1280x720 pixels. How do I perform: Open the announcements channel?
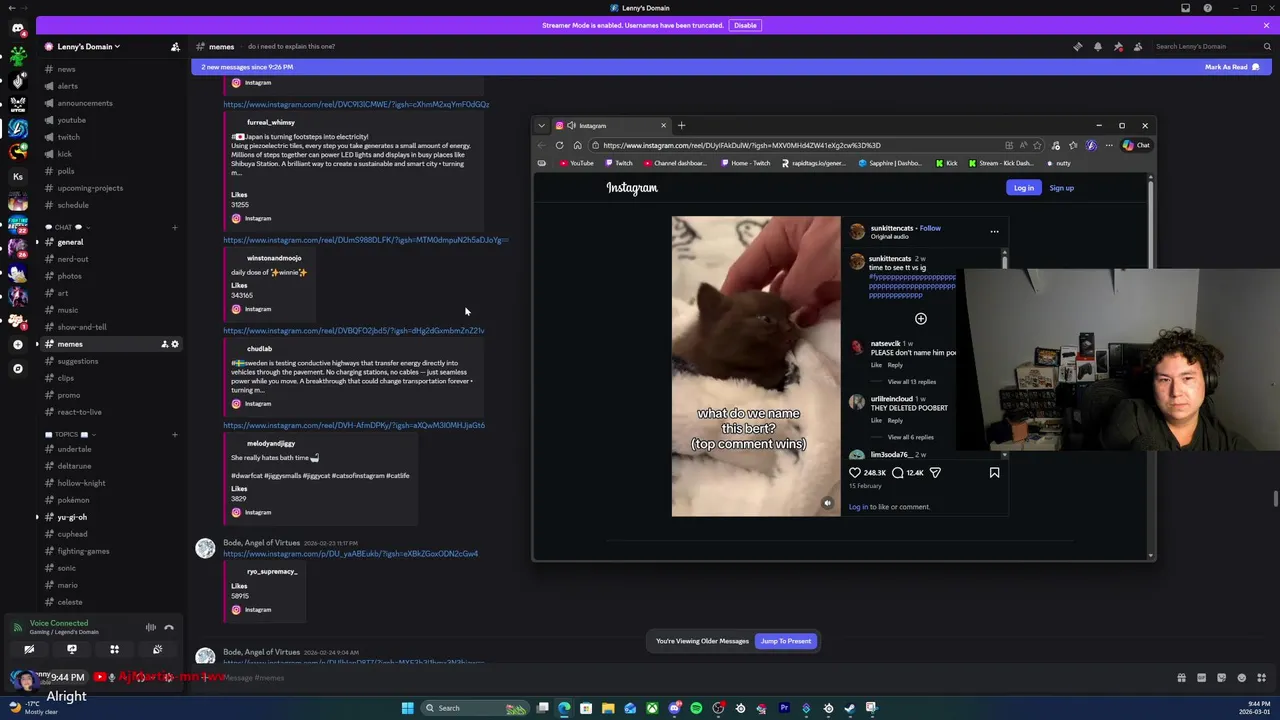tap(85, 103)
